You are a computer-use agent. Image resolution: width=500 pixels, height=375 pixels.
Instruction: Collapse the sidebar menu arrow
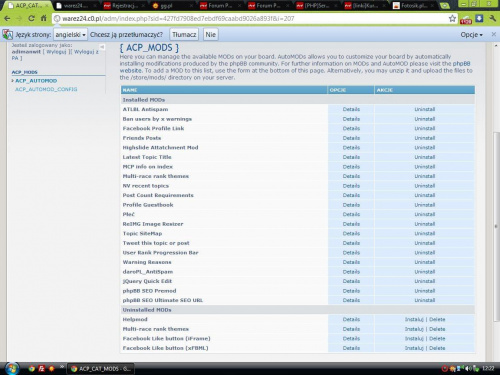point(102,47)
